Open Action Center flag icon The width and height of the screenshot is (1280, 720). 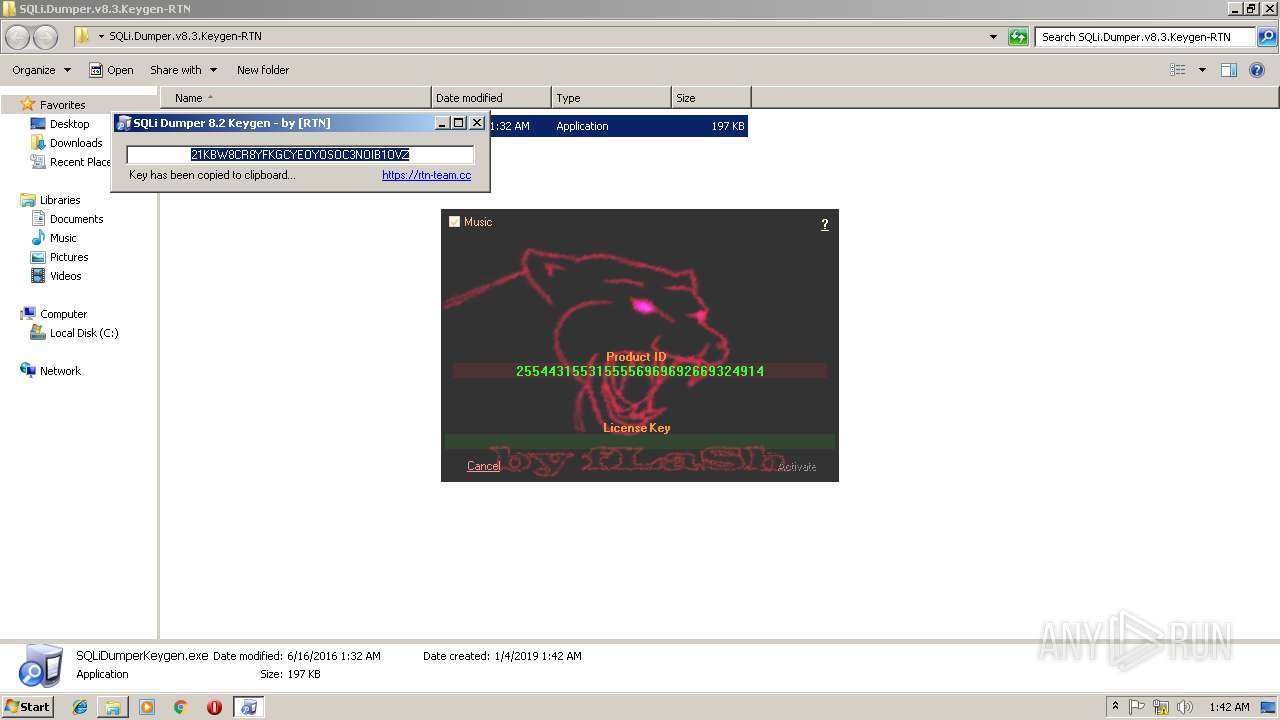[x=1138, y=707]
